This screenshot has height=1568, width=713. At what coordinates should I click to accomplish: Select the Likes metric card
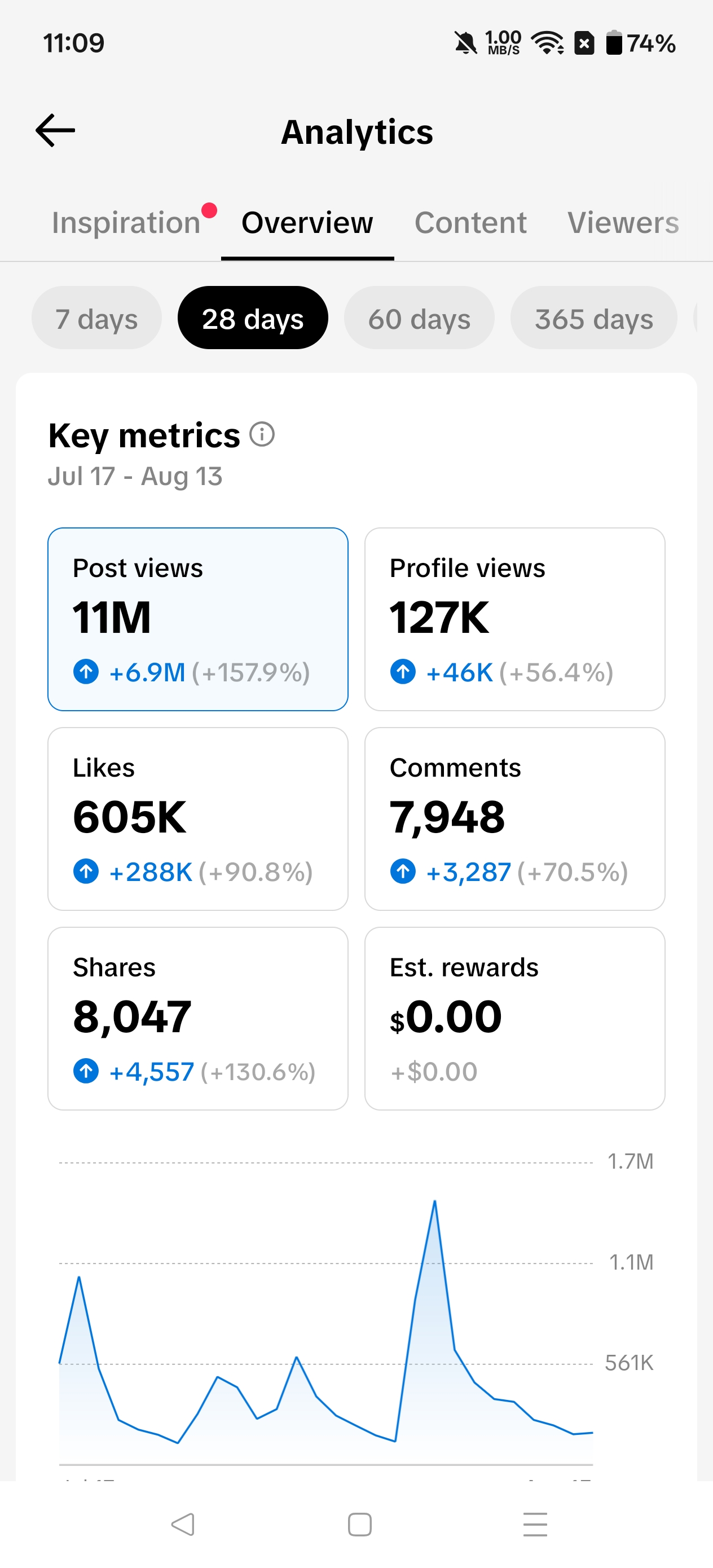click(x=198, y=819)
